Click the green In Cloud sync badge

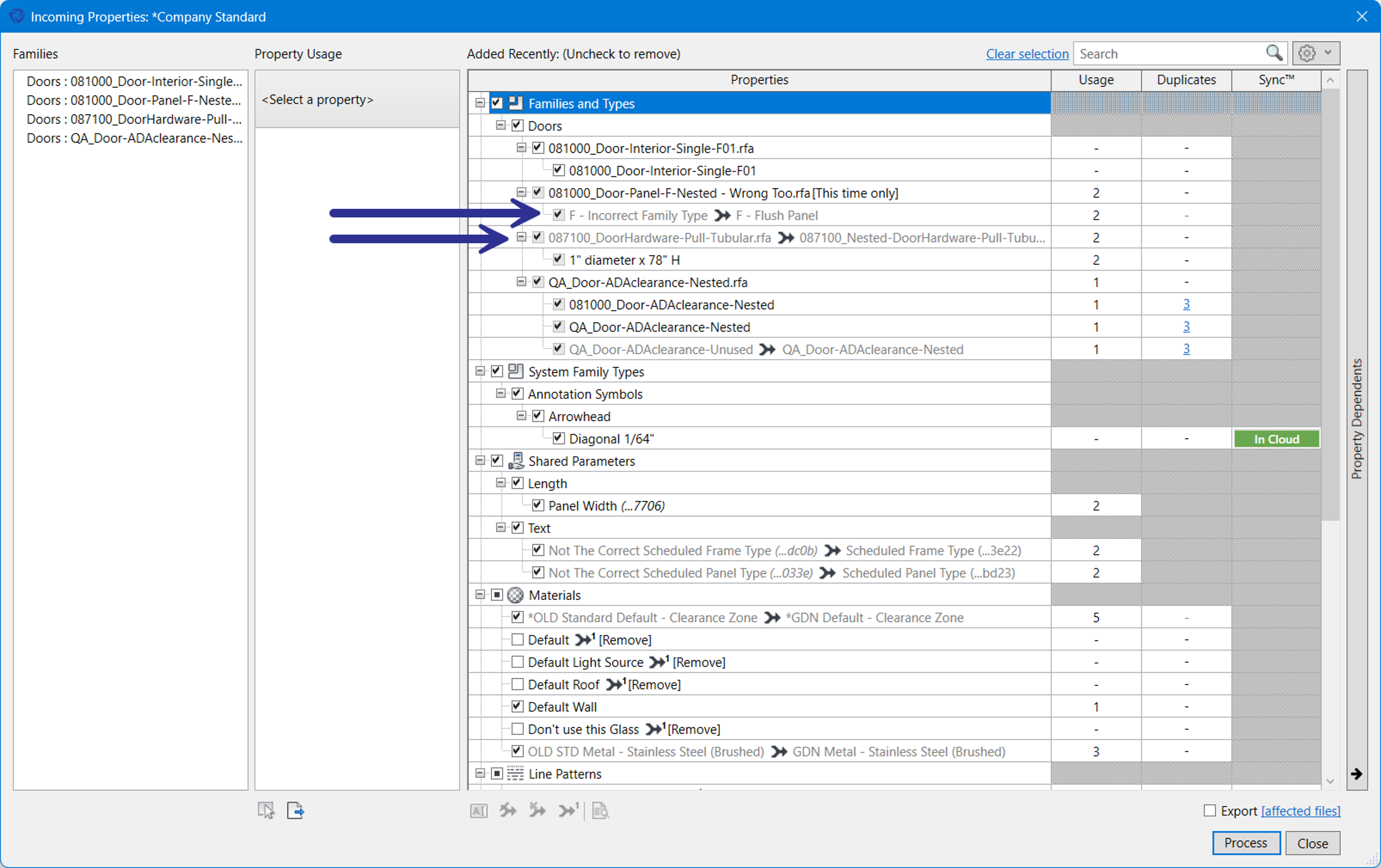(1276, 439)
